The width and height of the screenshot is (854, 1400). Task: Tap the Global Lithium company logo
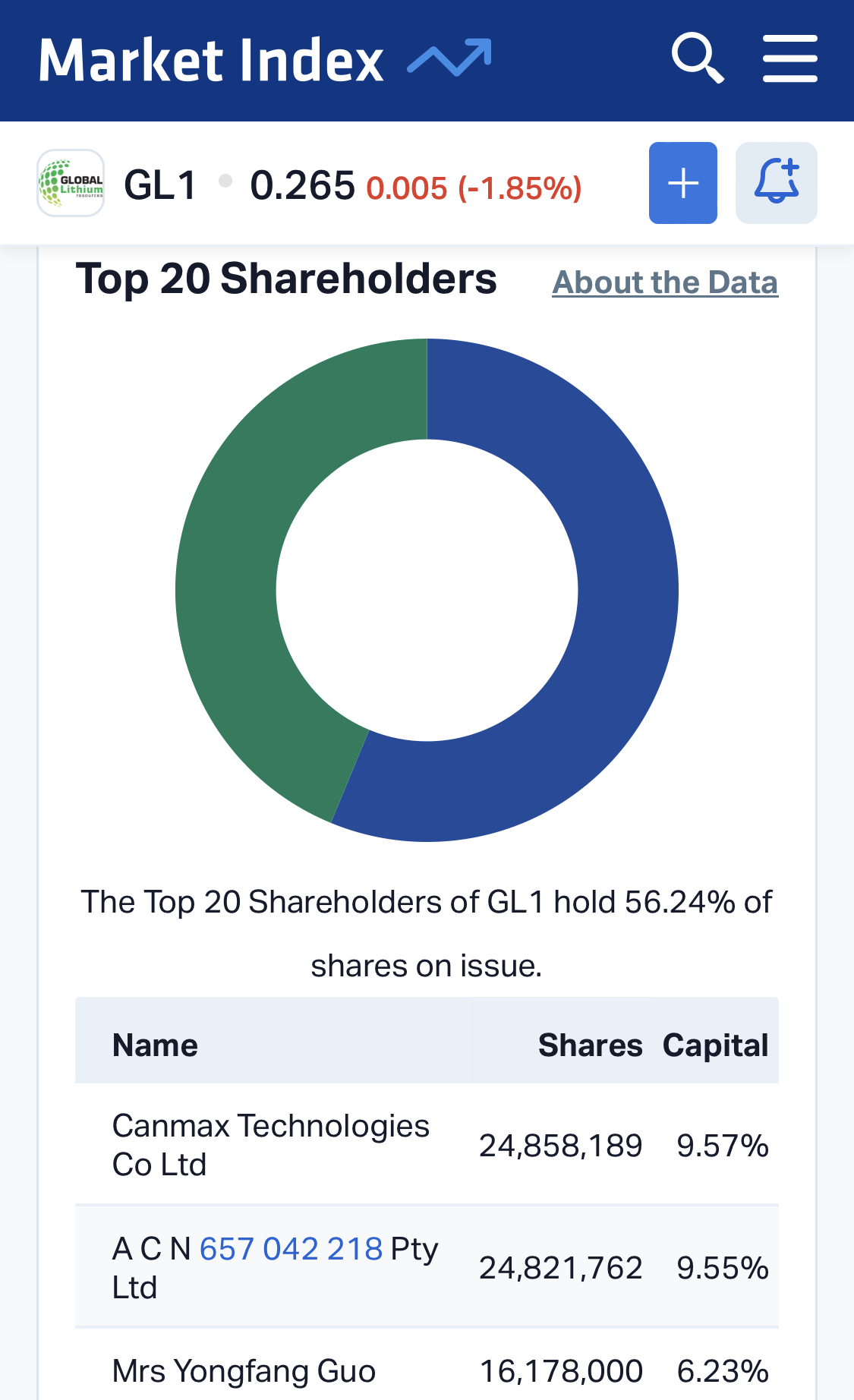point(71,183)
